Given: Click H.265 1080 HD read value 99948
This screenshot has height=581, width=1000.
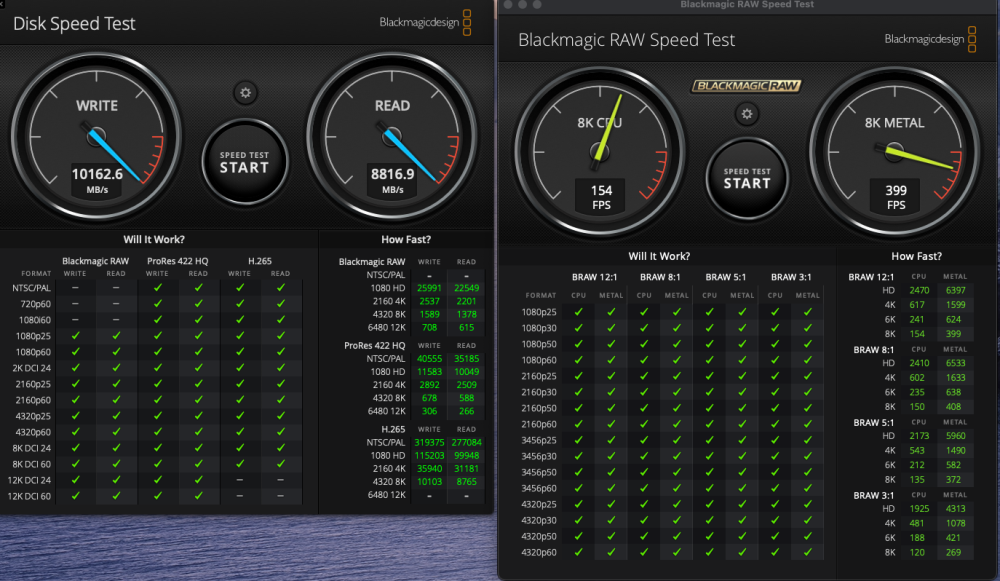Looking at the screenshot, I should pos(466,455).
